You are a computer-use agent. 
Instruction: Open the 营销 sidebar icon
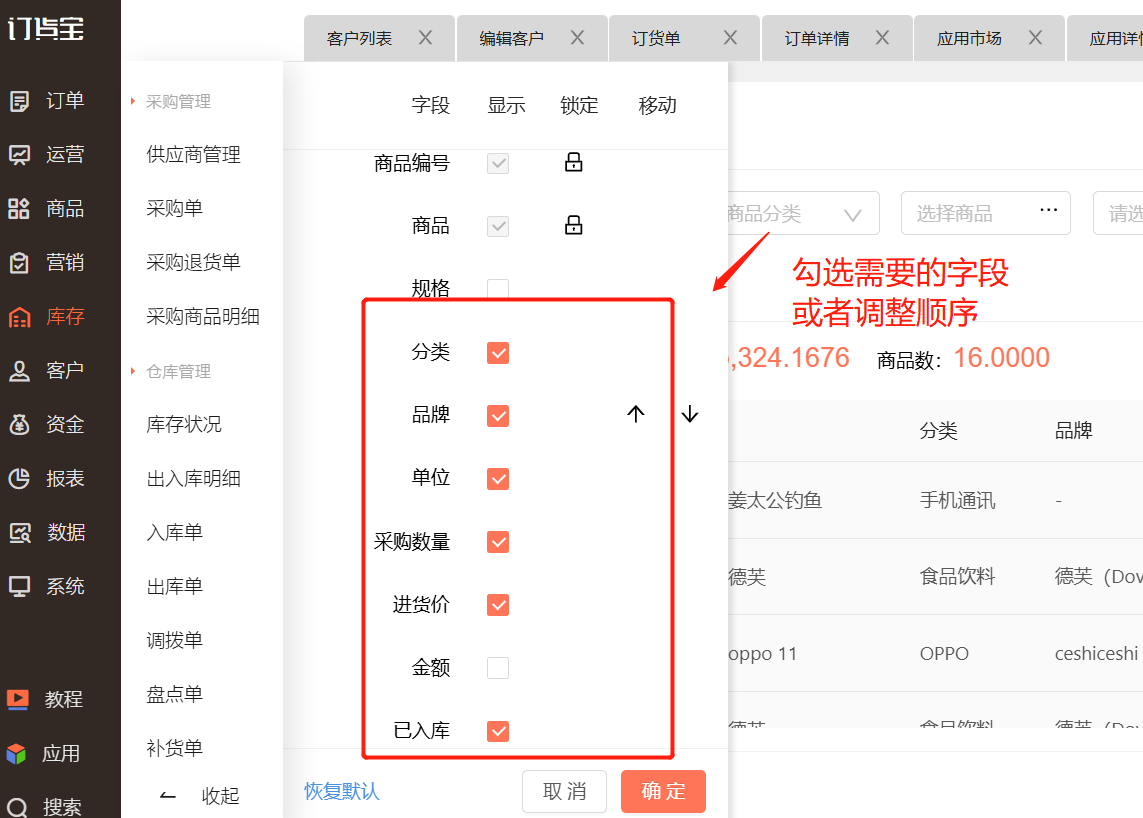(19, 263)
